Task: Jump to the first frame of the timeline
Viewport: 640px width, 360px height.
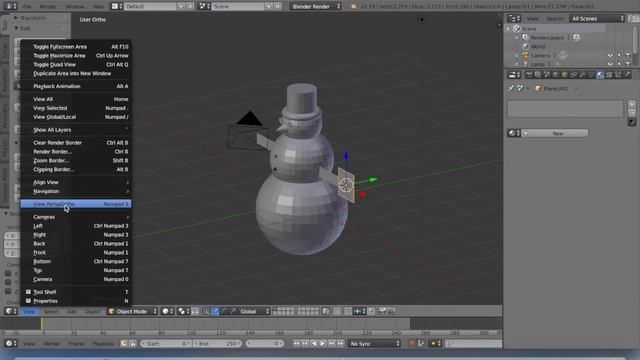Action: tap(296, 344)
